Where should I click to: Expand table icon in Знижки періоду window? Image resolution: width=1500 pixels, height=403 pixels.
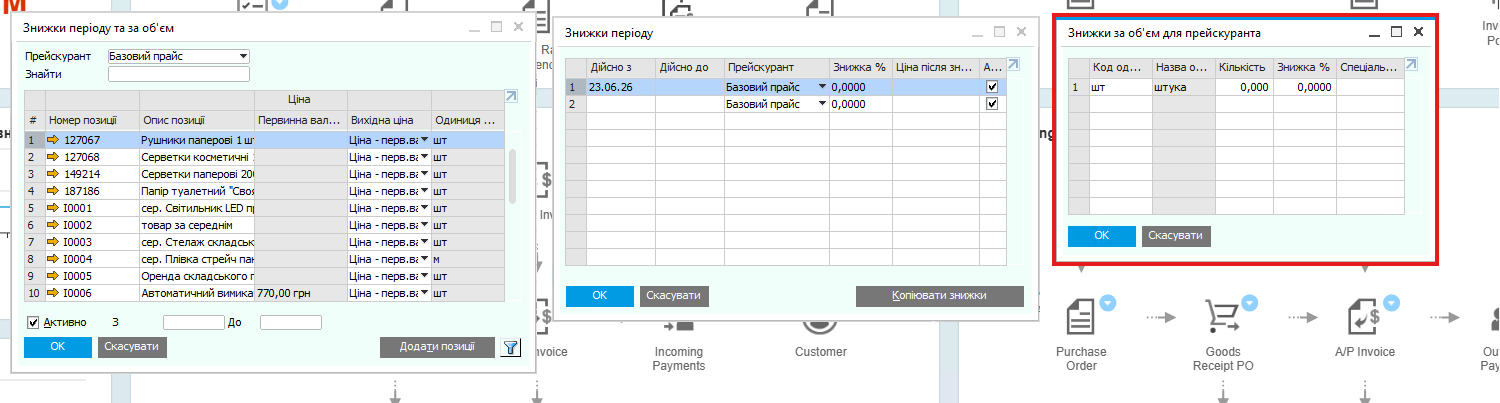coord(1013,65)
